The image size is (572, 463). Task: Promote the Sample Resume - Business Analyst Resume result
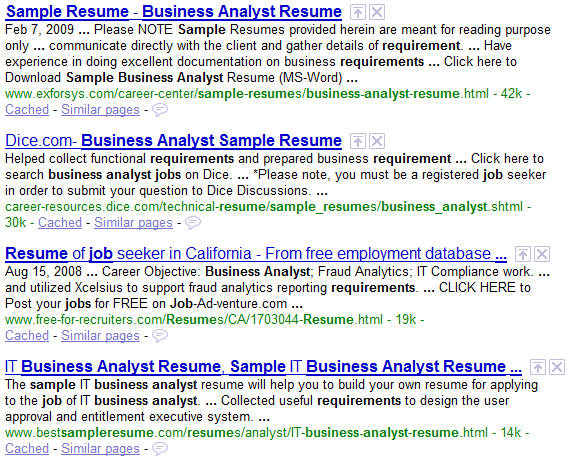pos(358,12)
